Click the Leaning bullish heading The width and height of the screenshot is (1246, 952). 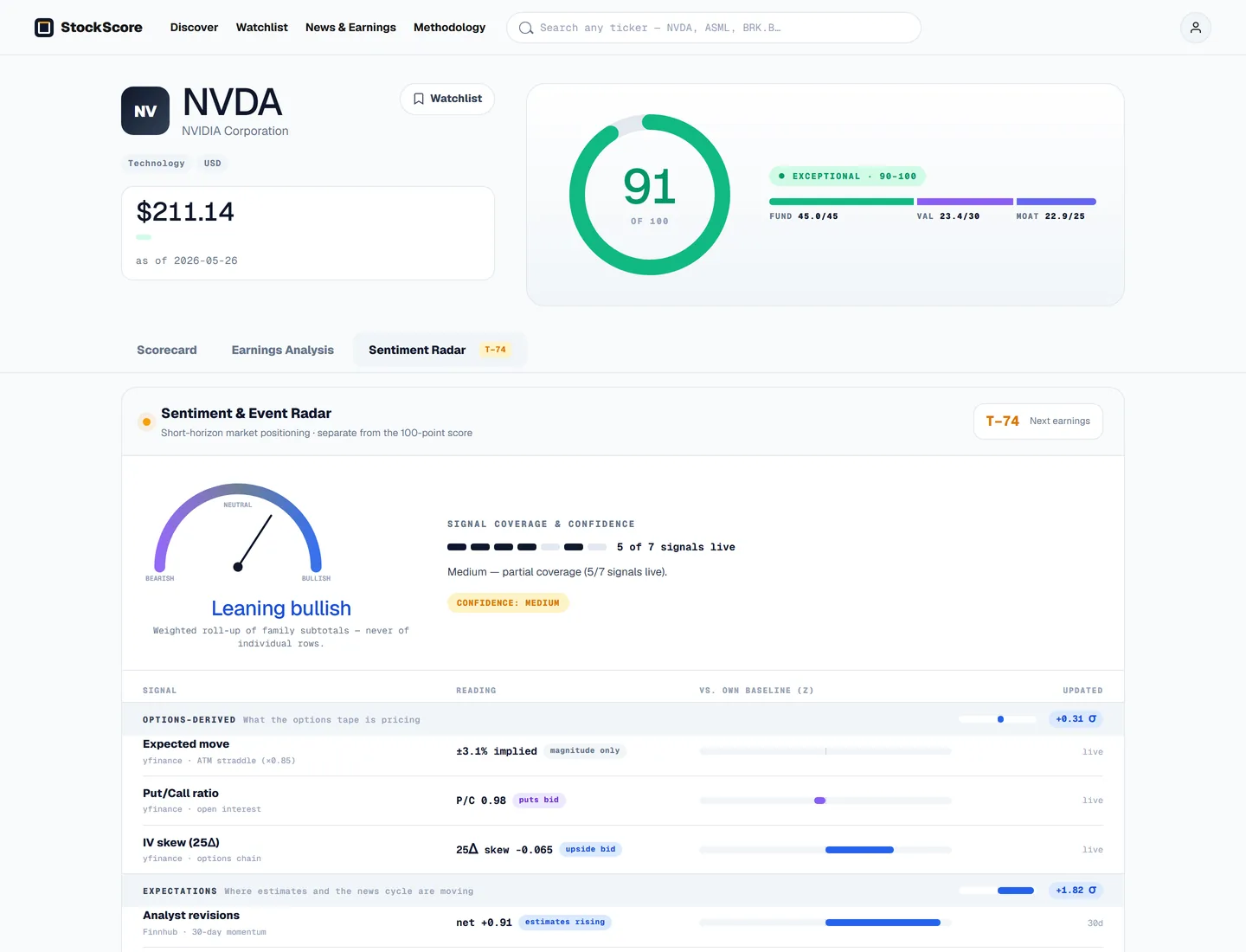[x=281, y=608]
